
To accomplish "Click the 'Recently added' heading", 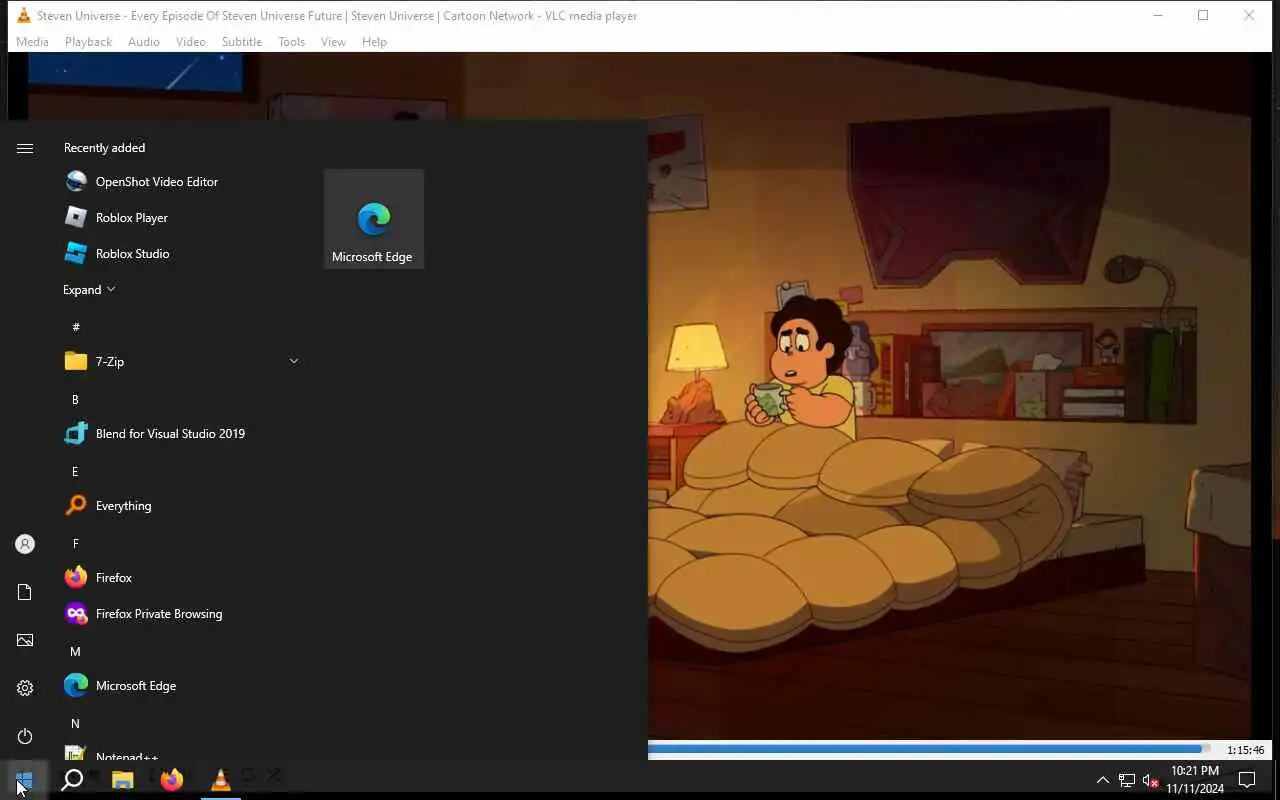I will 104,148.
